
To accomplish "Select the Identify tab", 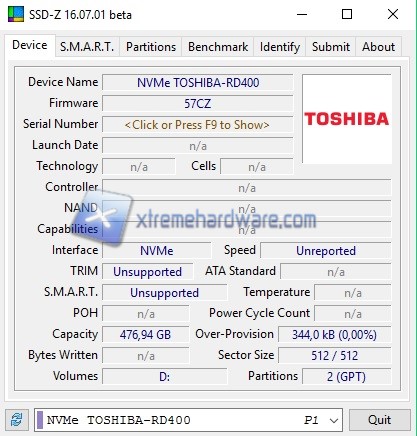I will (280, 47).
